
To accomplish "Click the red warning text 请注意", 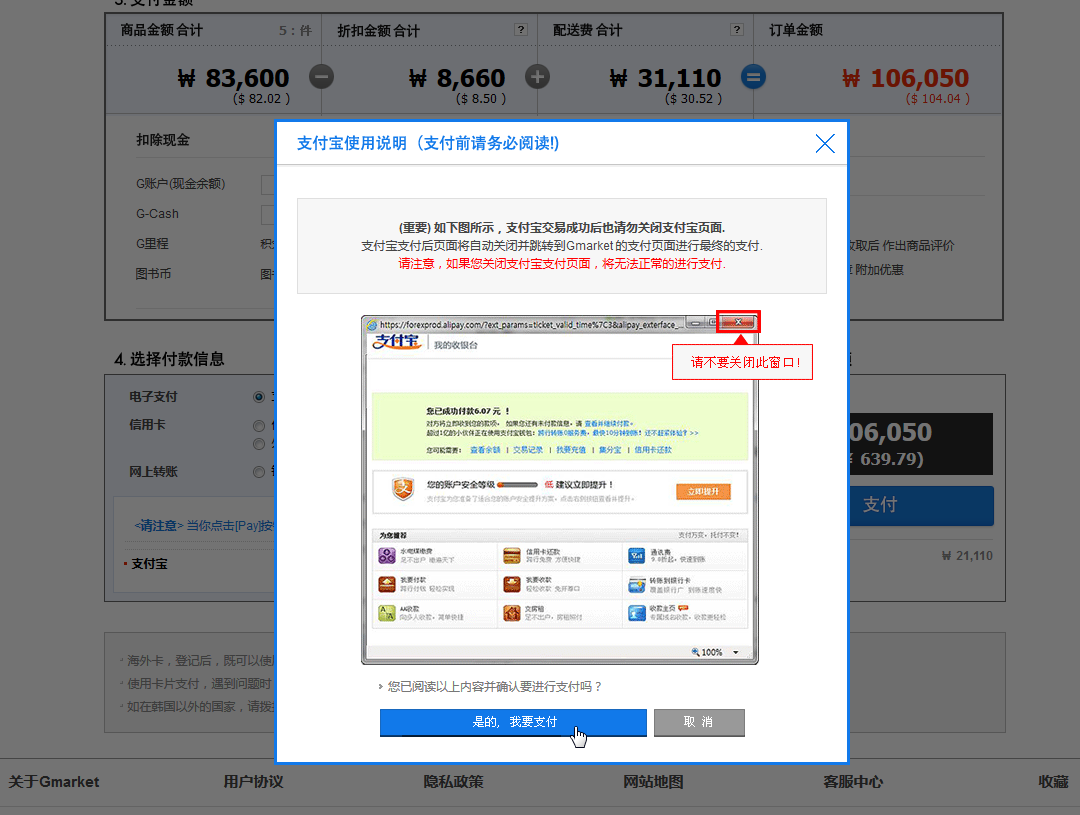I will click(561, 264).
